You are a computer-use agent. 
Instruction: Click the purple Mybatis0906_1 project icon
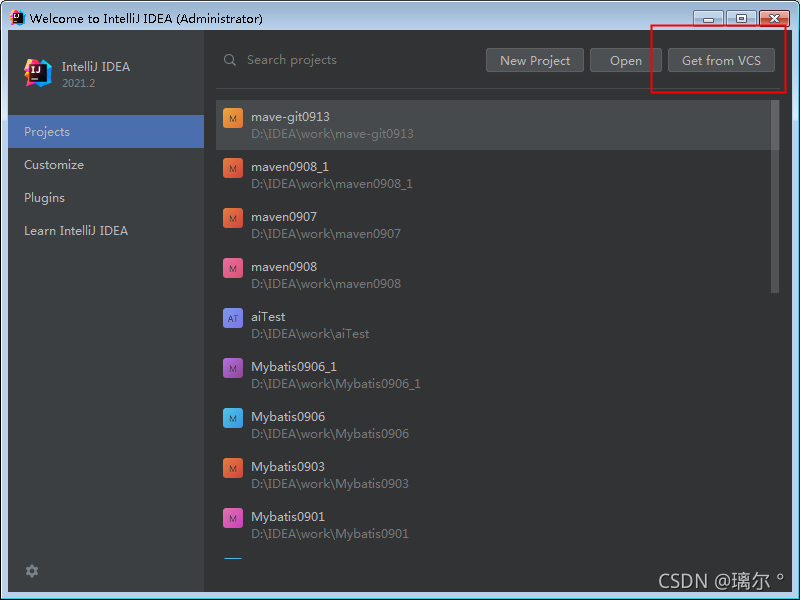click(233, 368)
